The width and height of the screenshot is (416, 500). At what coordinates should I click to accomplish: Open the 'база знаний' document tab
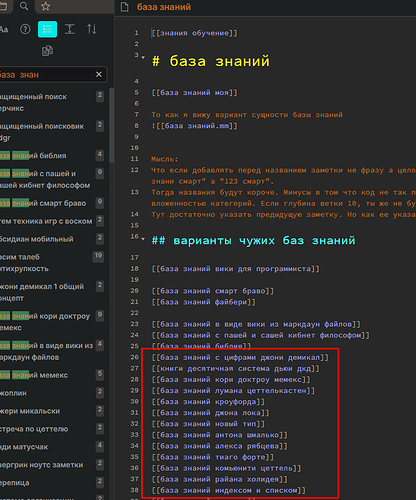pos(164,7)
